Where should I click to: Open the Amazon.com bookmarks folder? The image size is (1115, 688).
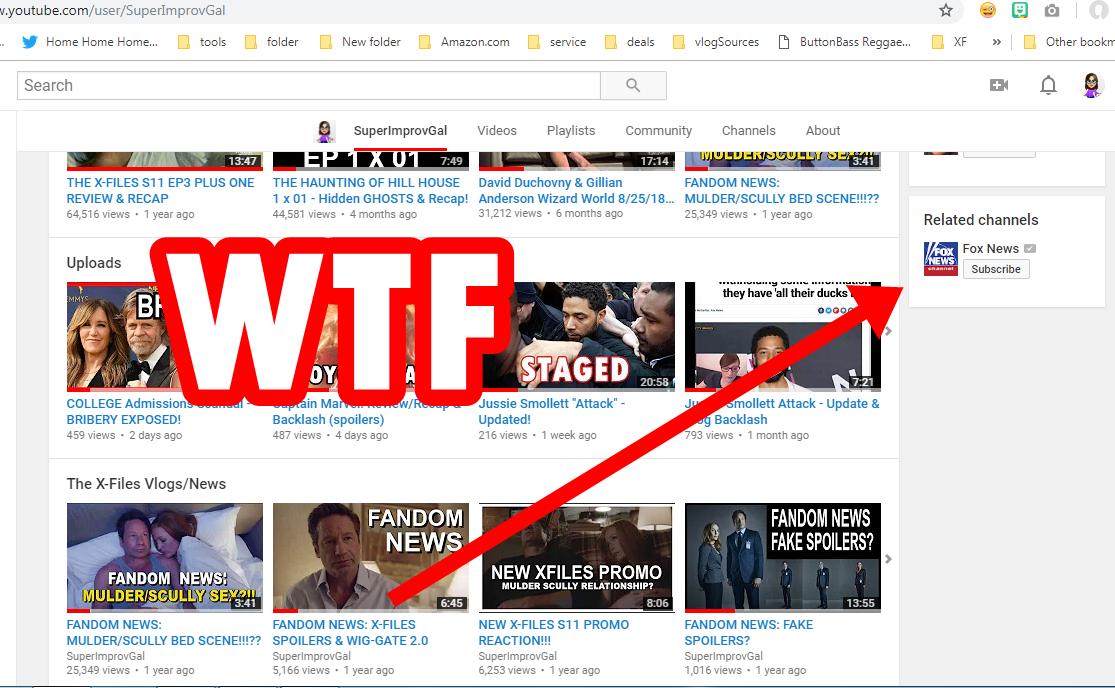click(464, 42)
